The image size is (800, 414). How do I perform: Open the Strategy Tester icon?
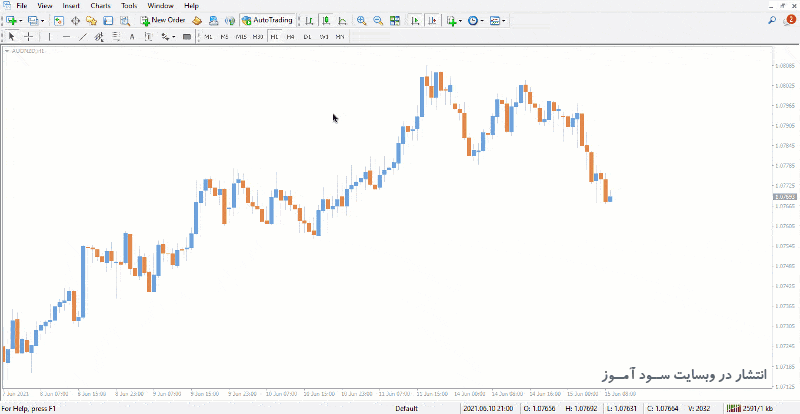[124, 20]
